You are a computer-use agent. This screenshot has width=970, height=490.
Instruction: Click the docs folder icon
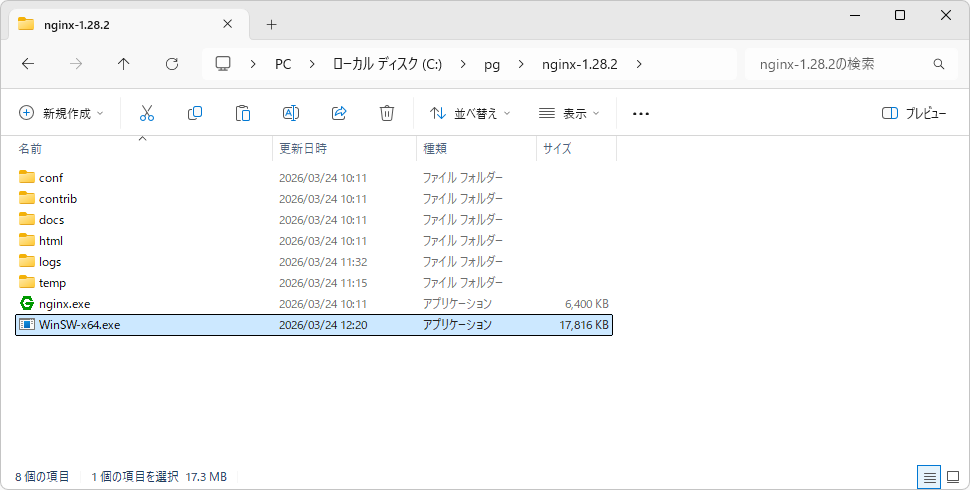point(27,219)
